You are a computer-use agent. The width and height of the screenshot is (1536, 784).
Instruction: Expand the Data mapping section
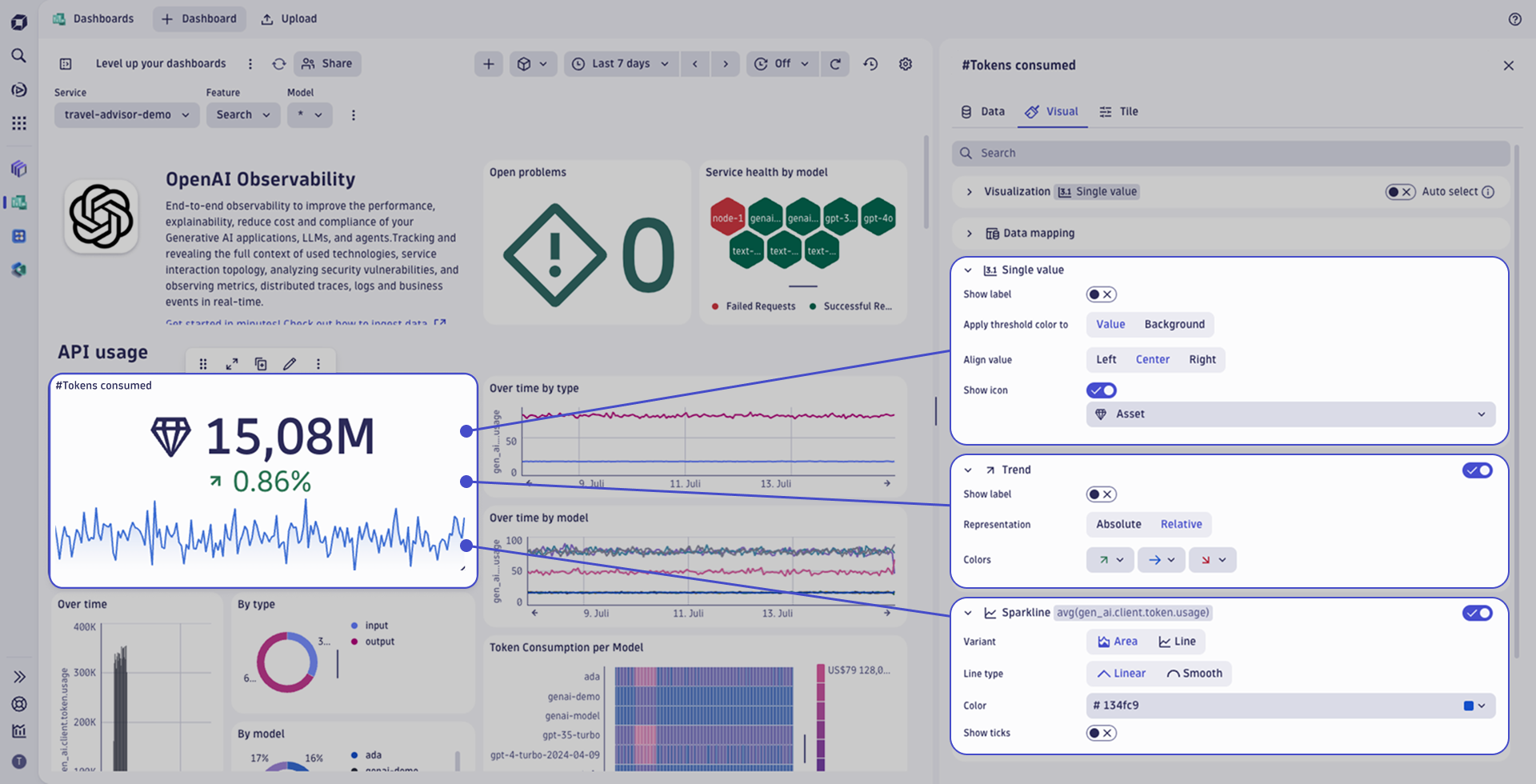pyautogui.click(x=969, y=233)
